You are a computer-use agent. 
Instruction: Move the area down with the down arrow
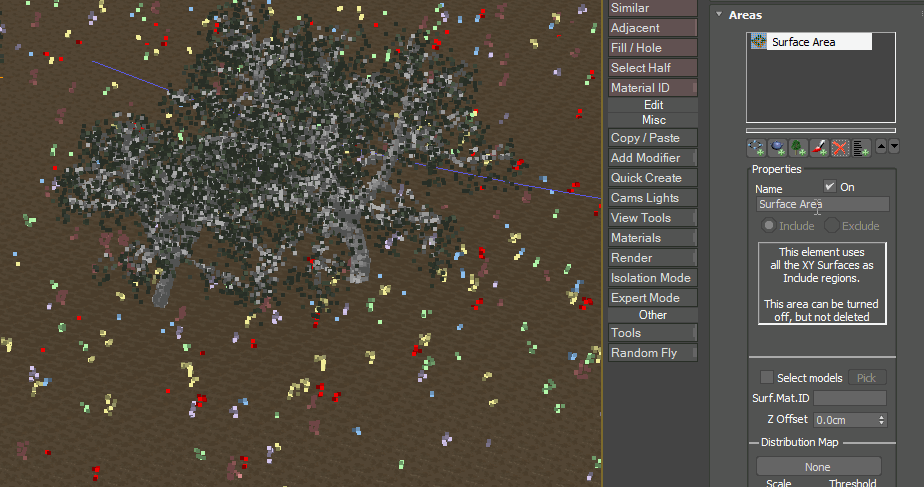894,146
